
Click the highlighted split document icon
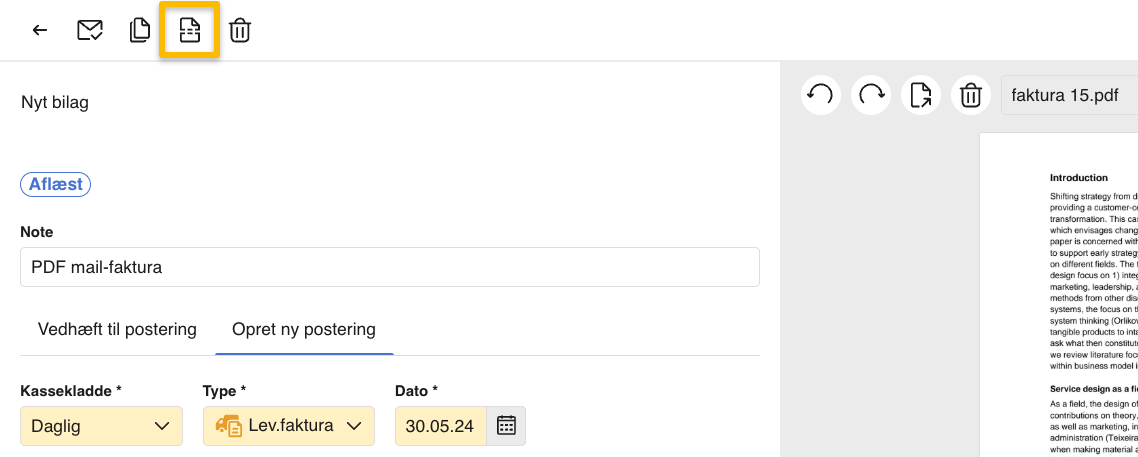189,30
